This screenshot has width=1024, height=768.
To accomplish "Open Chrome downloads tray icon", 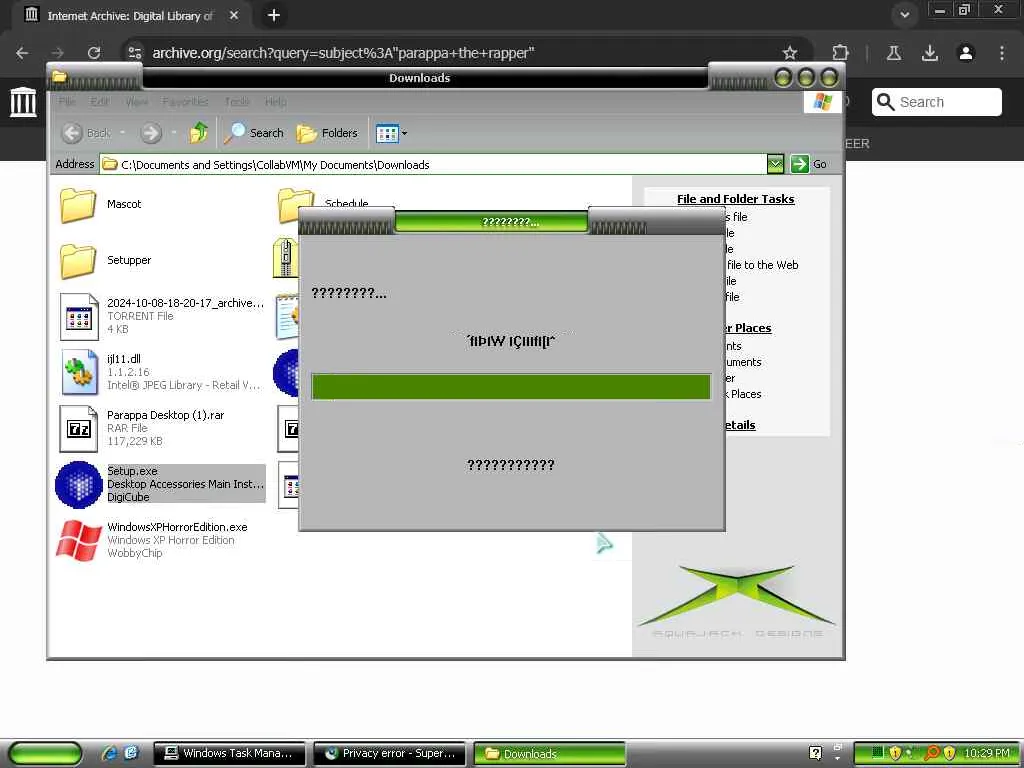I will (929, 53).
